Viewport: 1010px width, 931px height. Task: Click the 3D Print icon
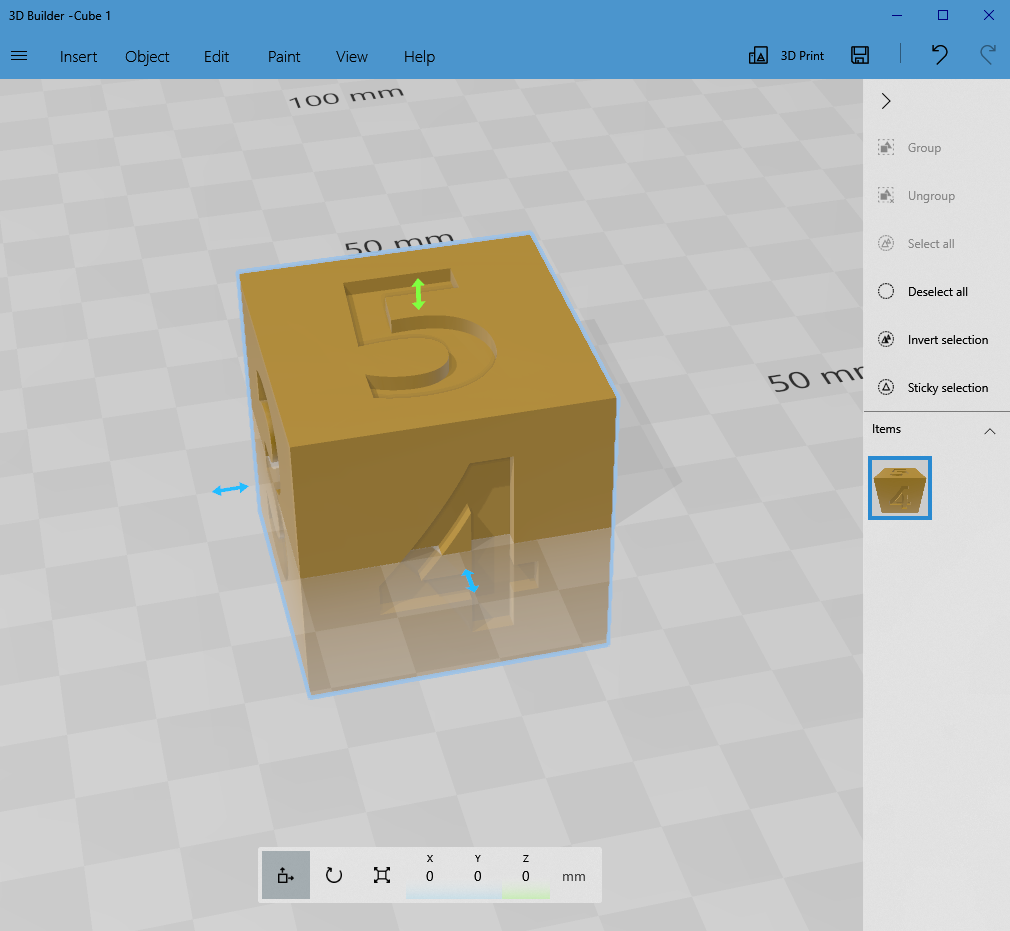coord(786,55)
